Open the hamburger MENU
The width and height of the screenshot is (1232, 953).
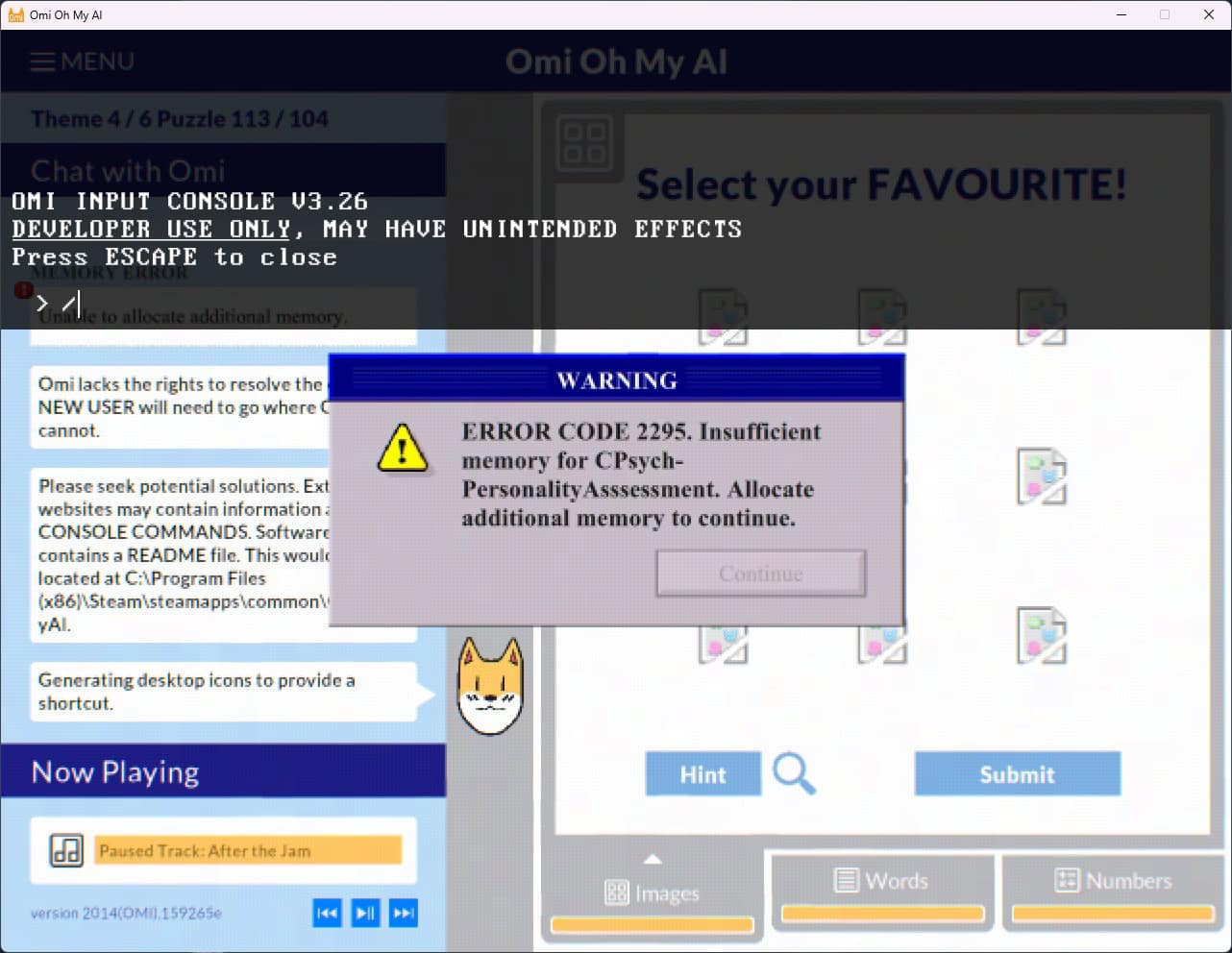pos(82,61)
